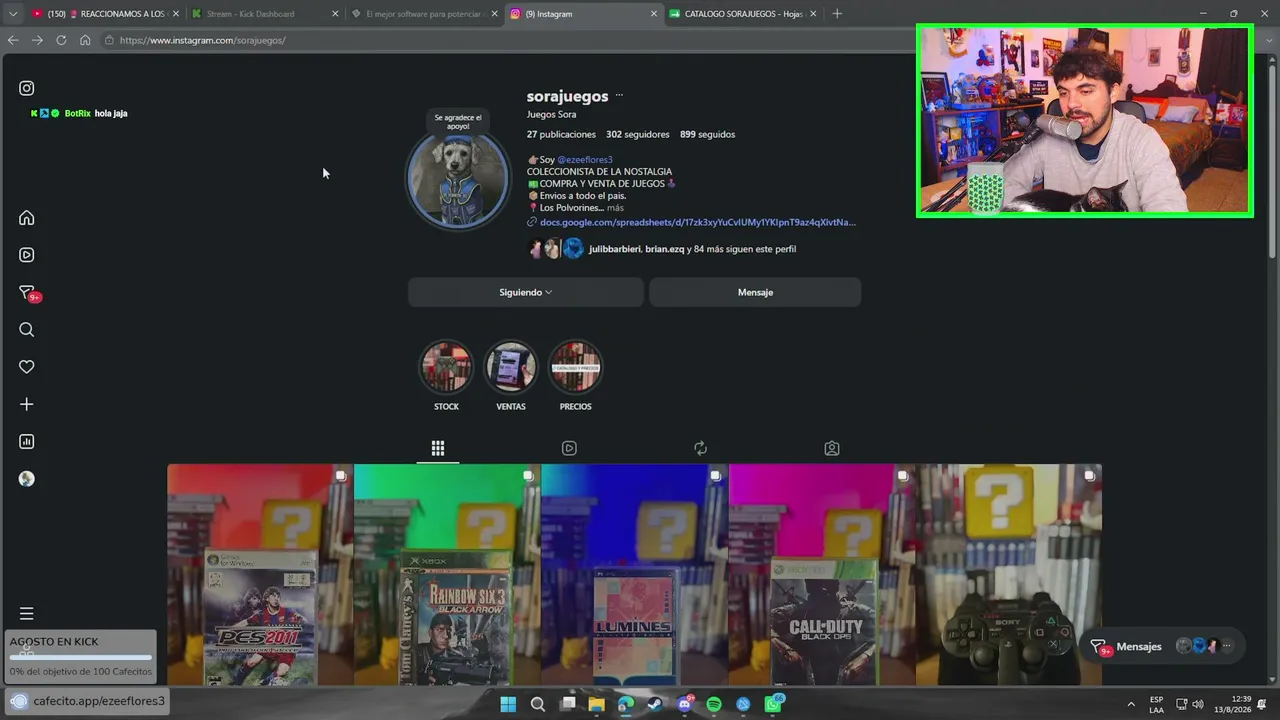Switch to the 'El mejor software' browser tab
This screenshot has width=1280, height=720.
(424, 14)
